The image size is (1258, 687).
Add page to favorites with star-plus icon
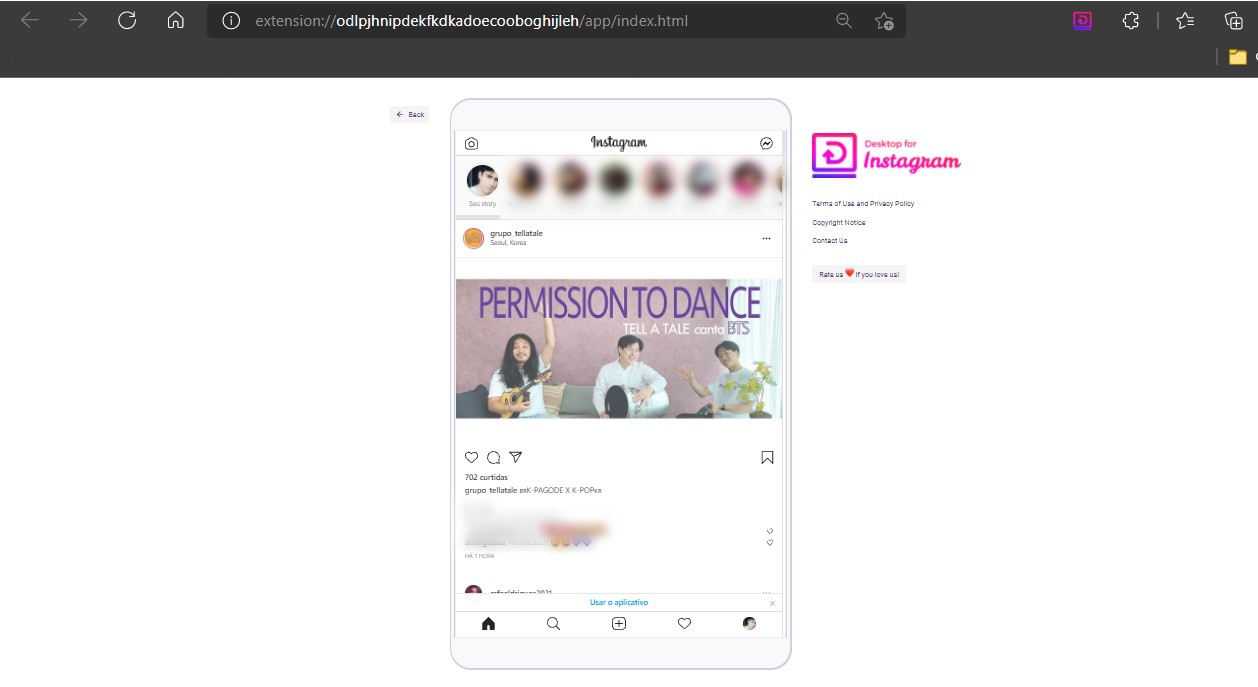click(x=884, y=21)
